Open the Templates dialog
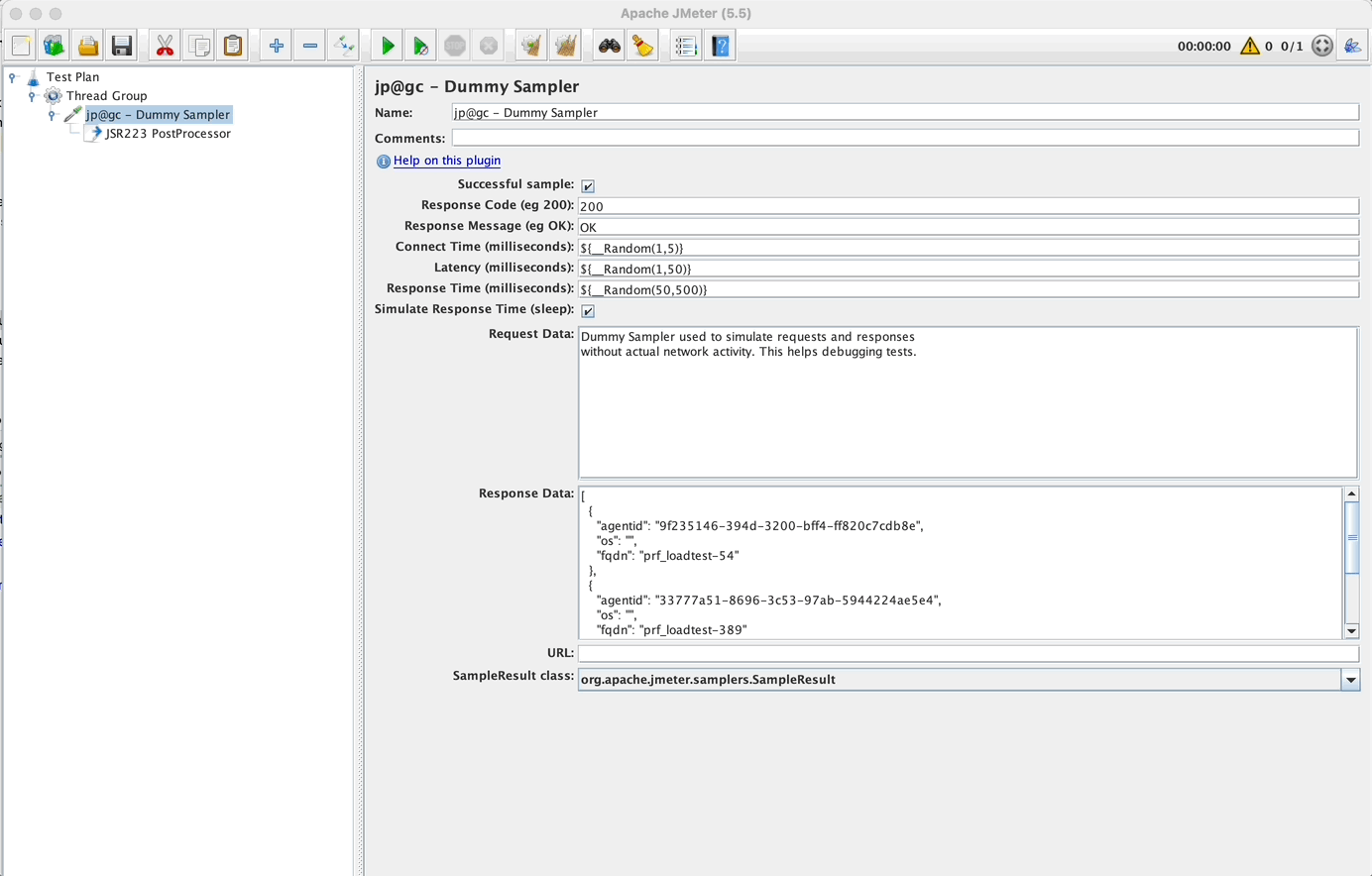The height and width of the screenshot is (876, 1372). click(54, 46)
